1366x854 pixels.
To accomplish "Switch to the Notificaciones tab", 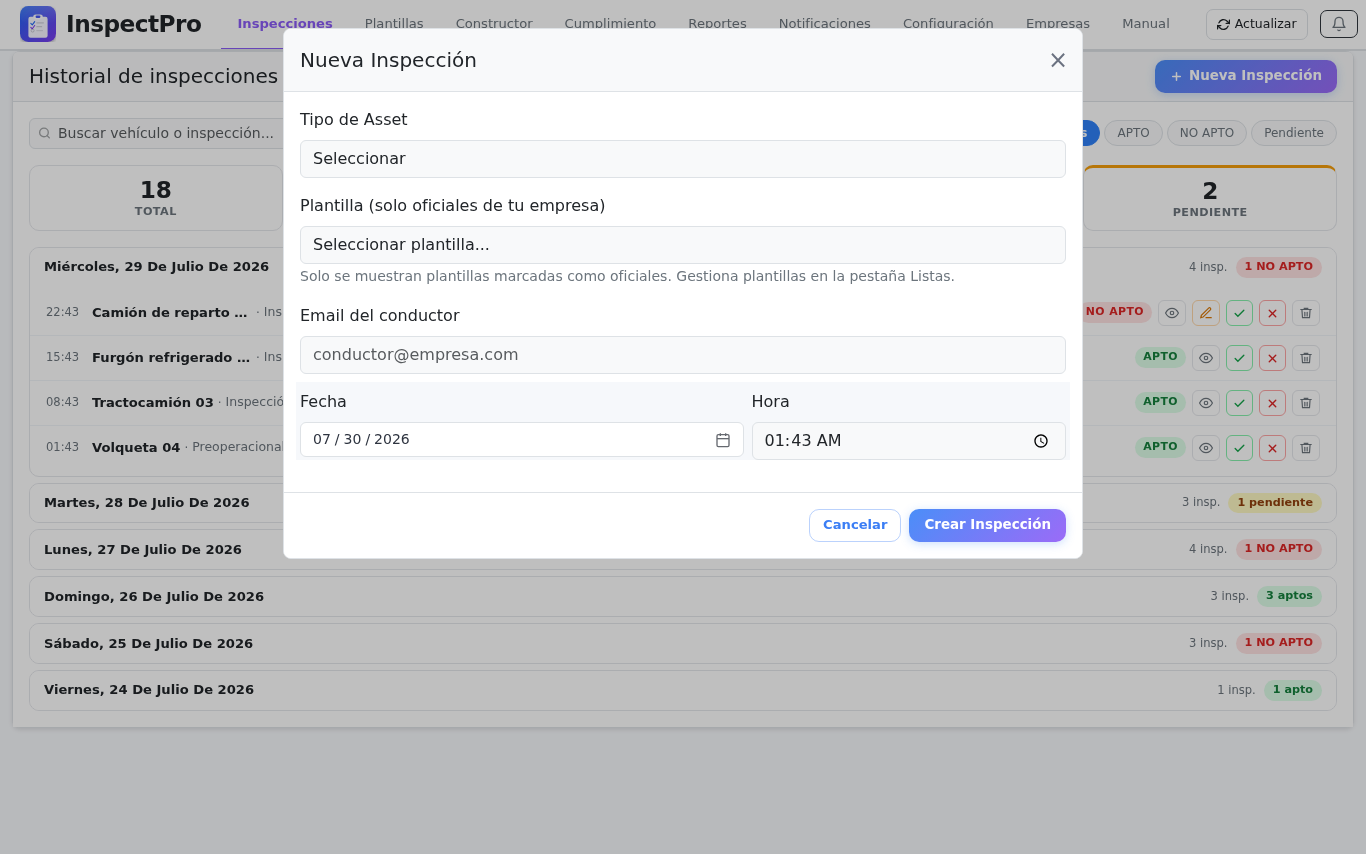I will pyautogui.click(x=825, y=24).
